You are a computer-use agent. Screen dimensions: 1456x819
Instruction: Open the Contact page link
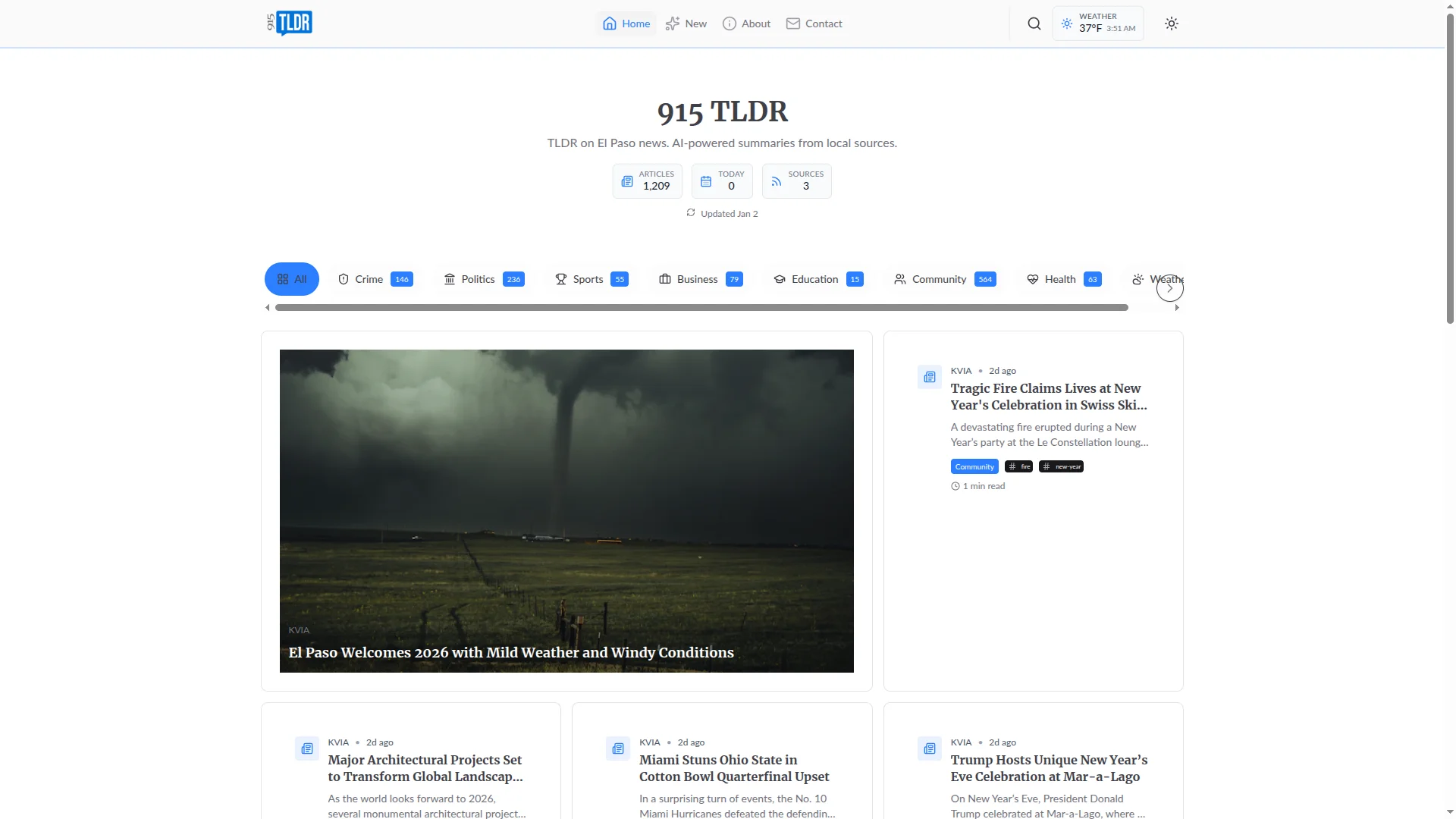pos(814,24)
